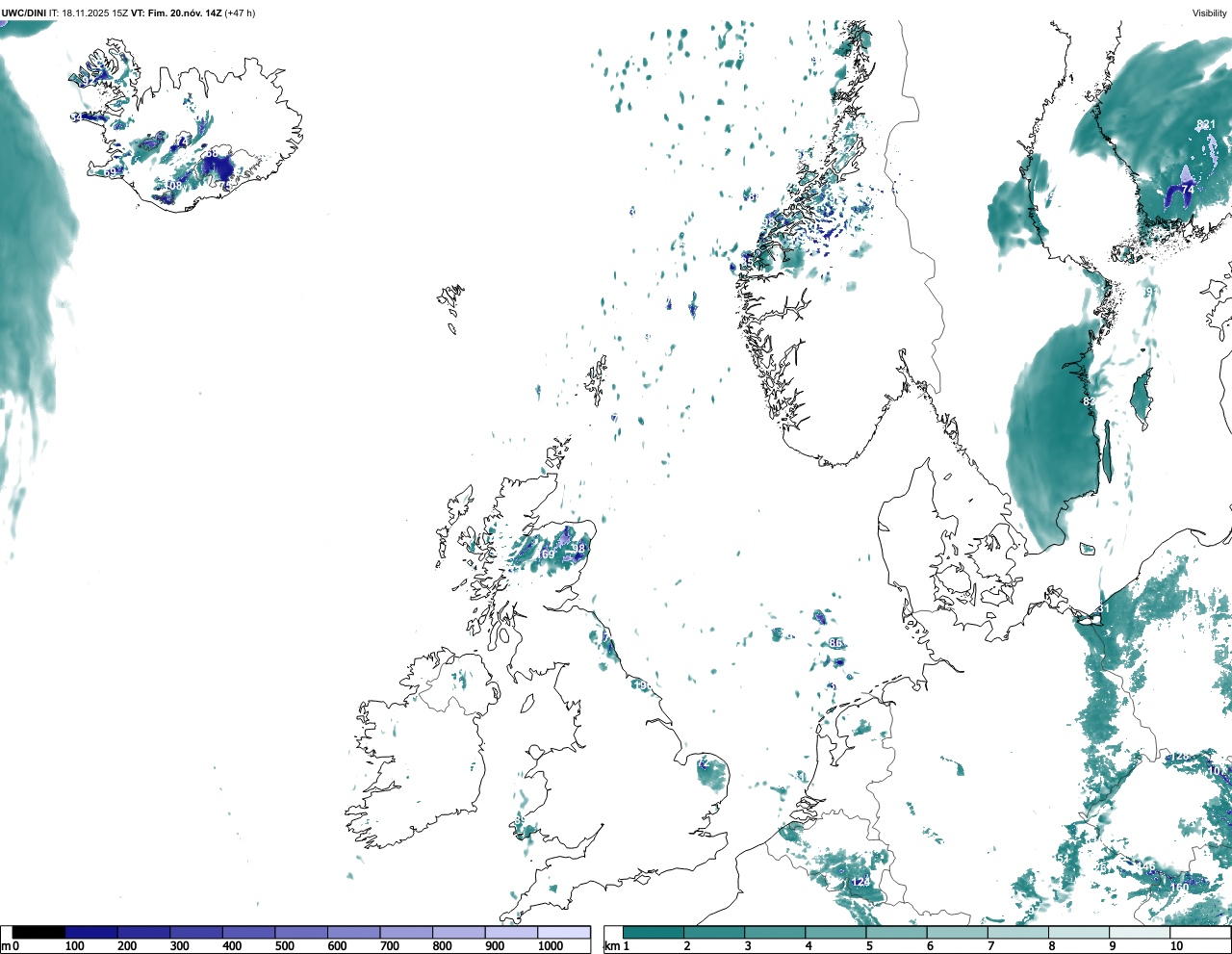Click the "38" value in eastern Scotland

click(x=578, y=549)
